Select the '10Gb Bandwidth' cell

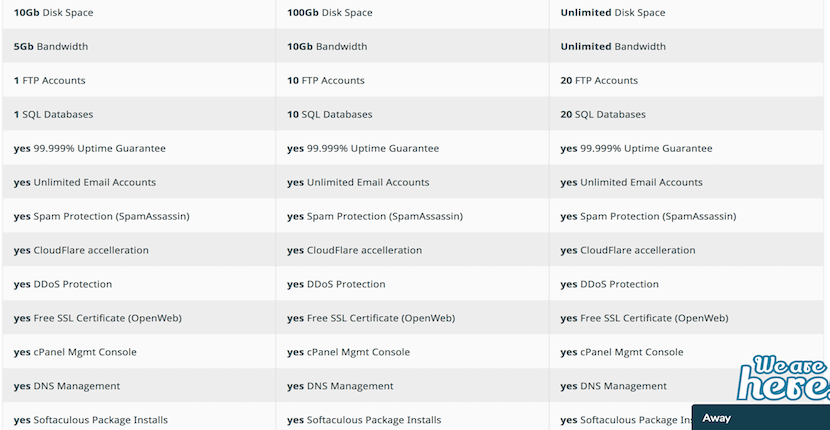click(x=412, y=46)
